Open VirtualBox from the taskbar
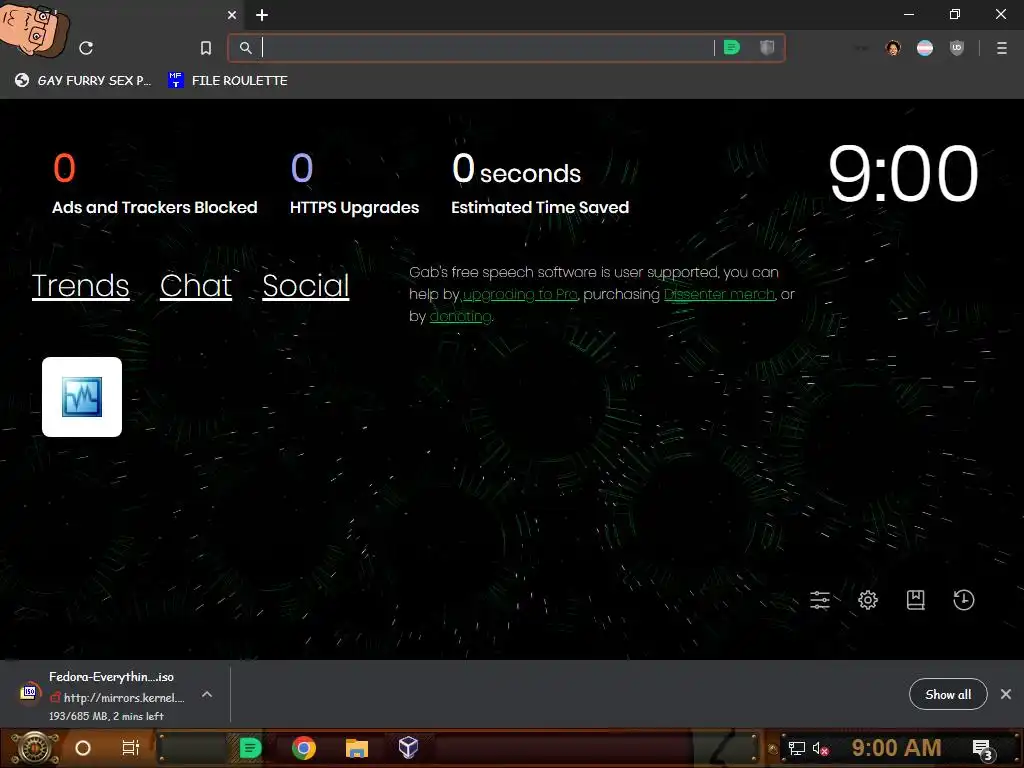 tap(408, 748)
